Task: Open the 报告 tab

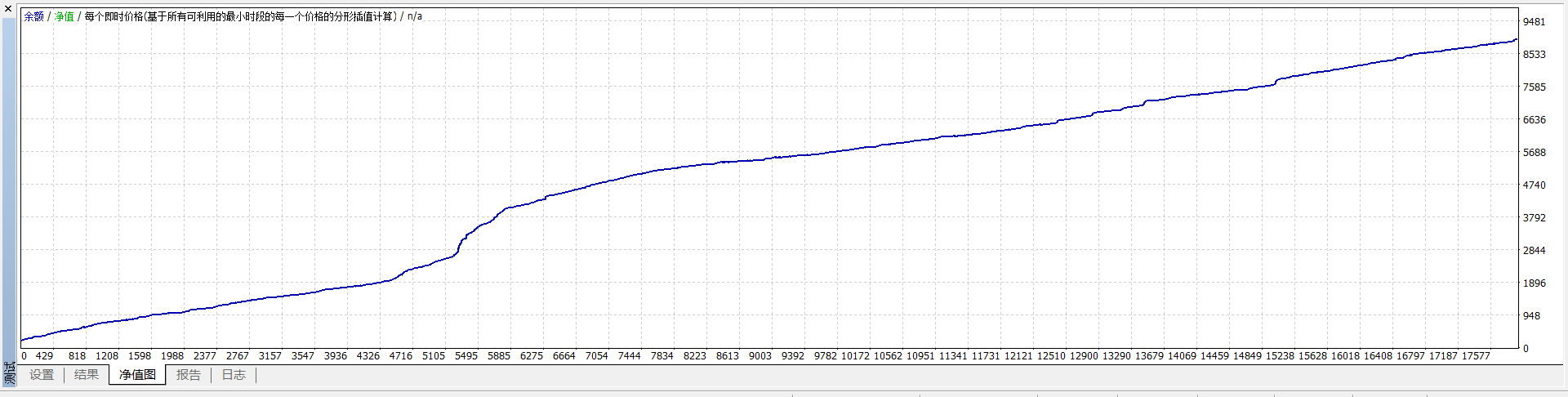Action: point(189,375)
